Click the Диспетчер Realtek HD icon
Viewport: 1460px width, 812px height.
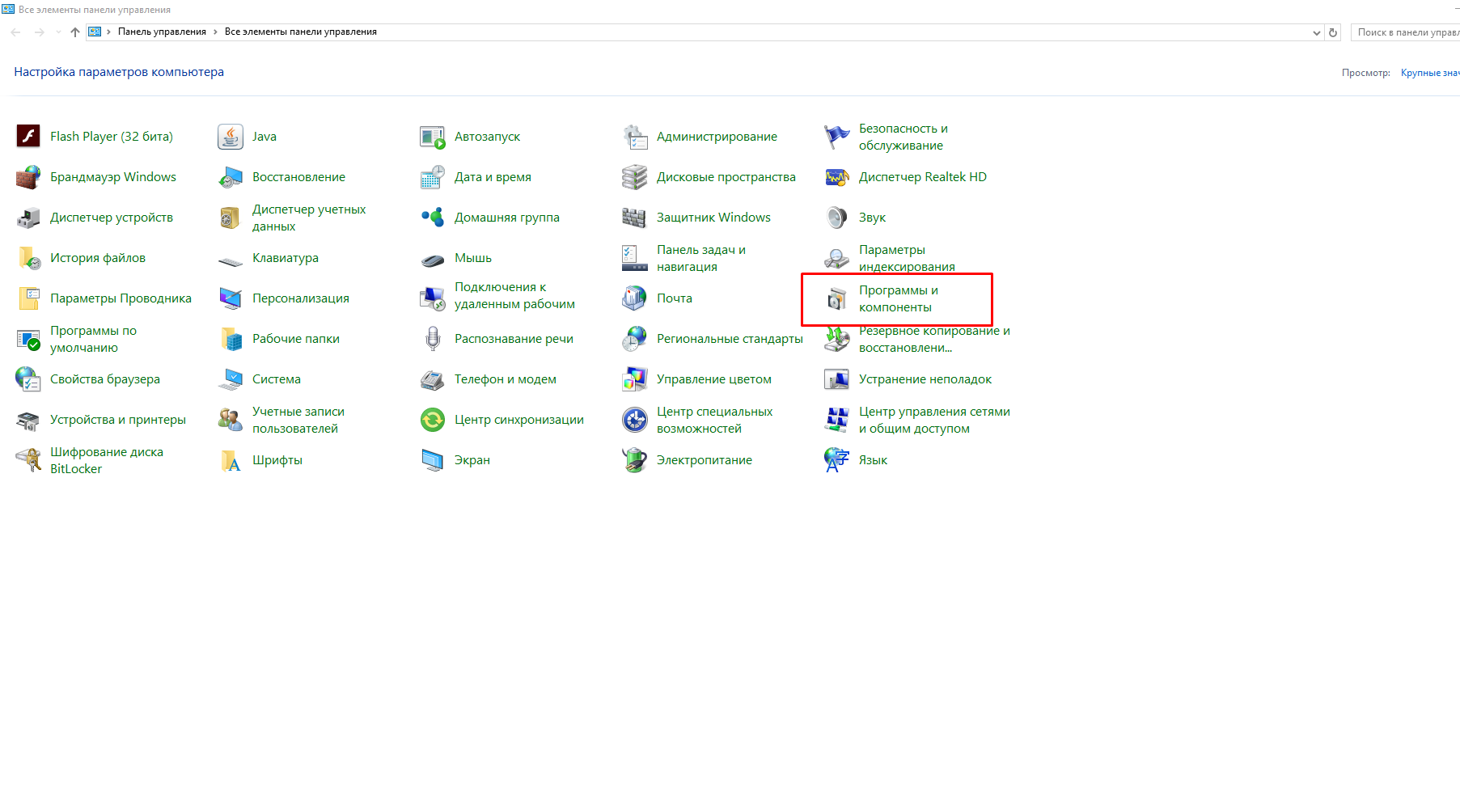tap(837, 177)
